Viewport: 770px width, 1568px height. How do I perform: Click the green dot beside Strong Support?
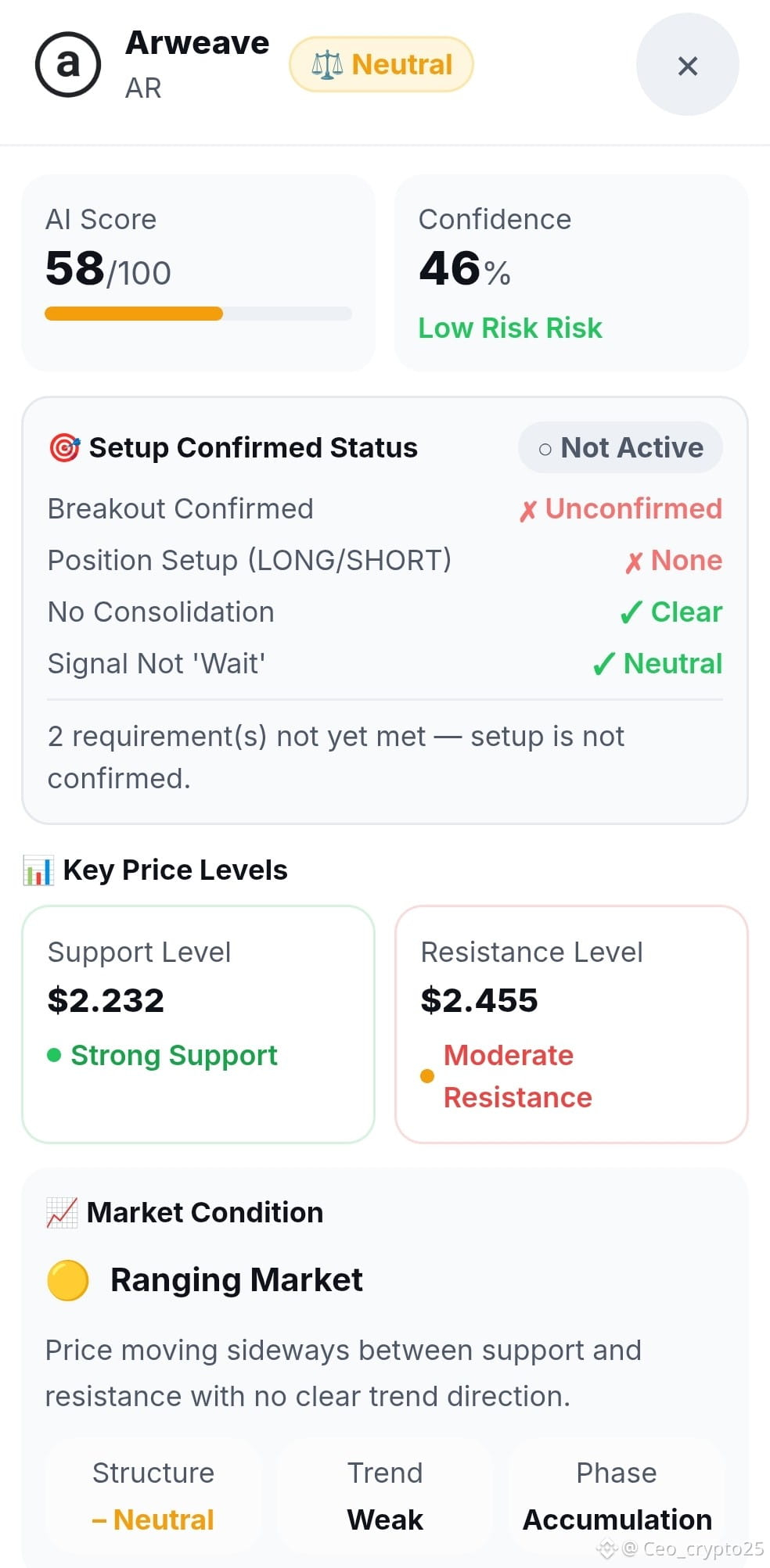(x=54, y=1056)
